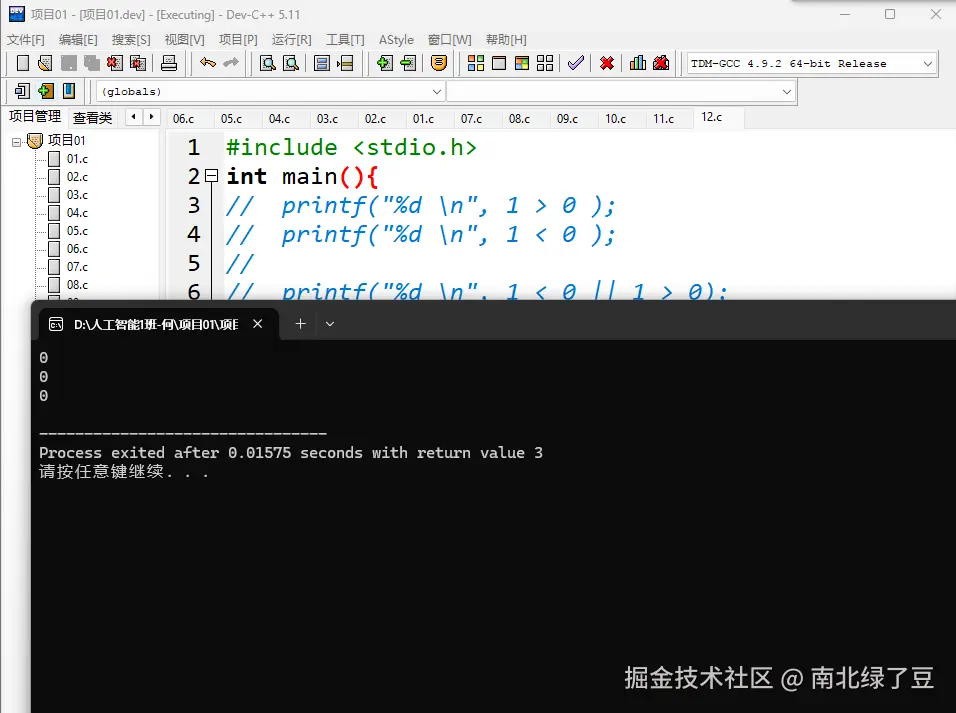The height and width of the screenshot is (713, 956).
Task: Click the Open file toolbar icon
Action: (x=45, y=63)
